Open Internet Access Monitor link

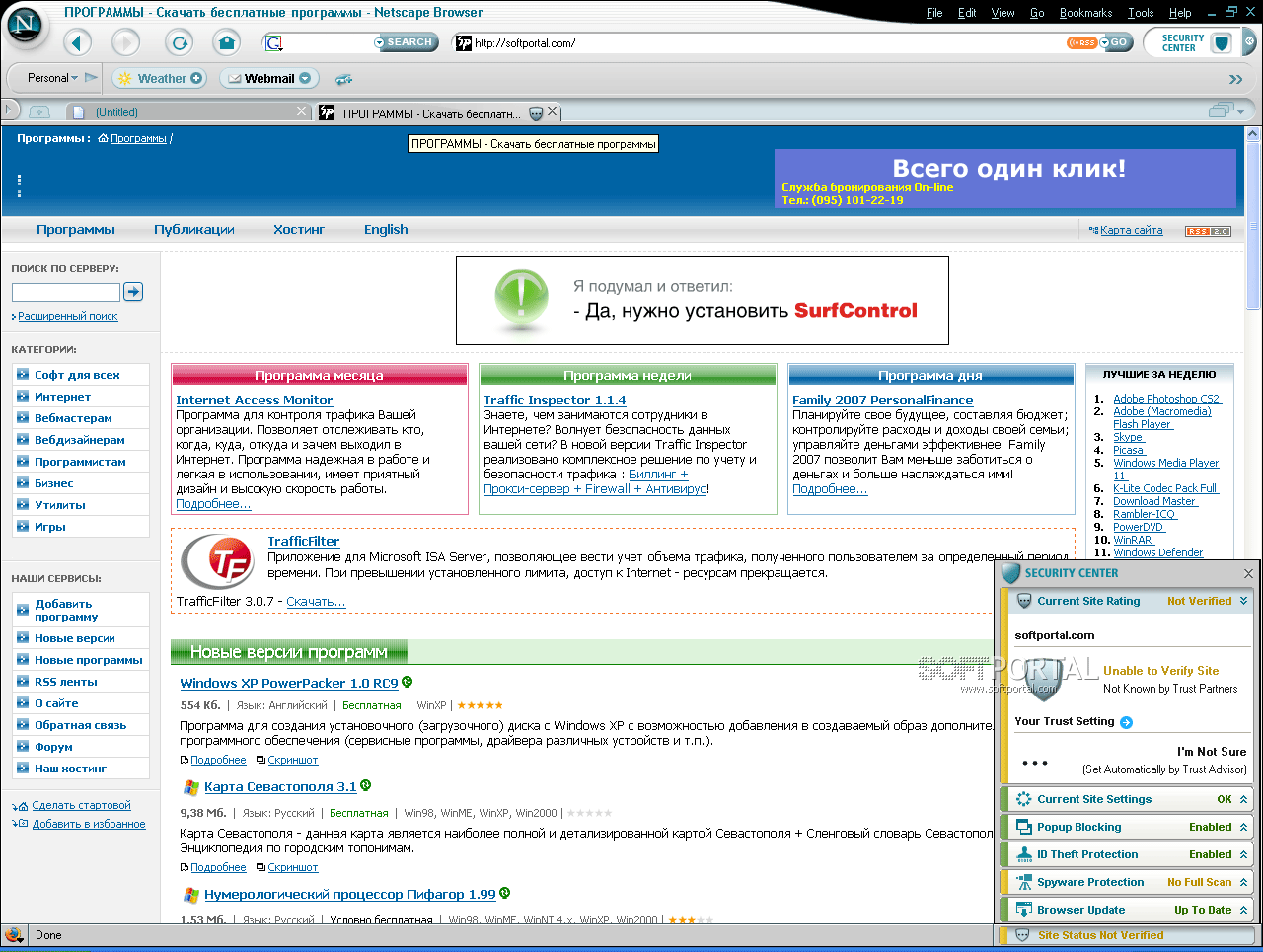pos(254,400)
